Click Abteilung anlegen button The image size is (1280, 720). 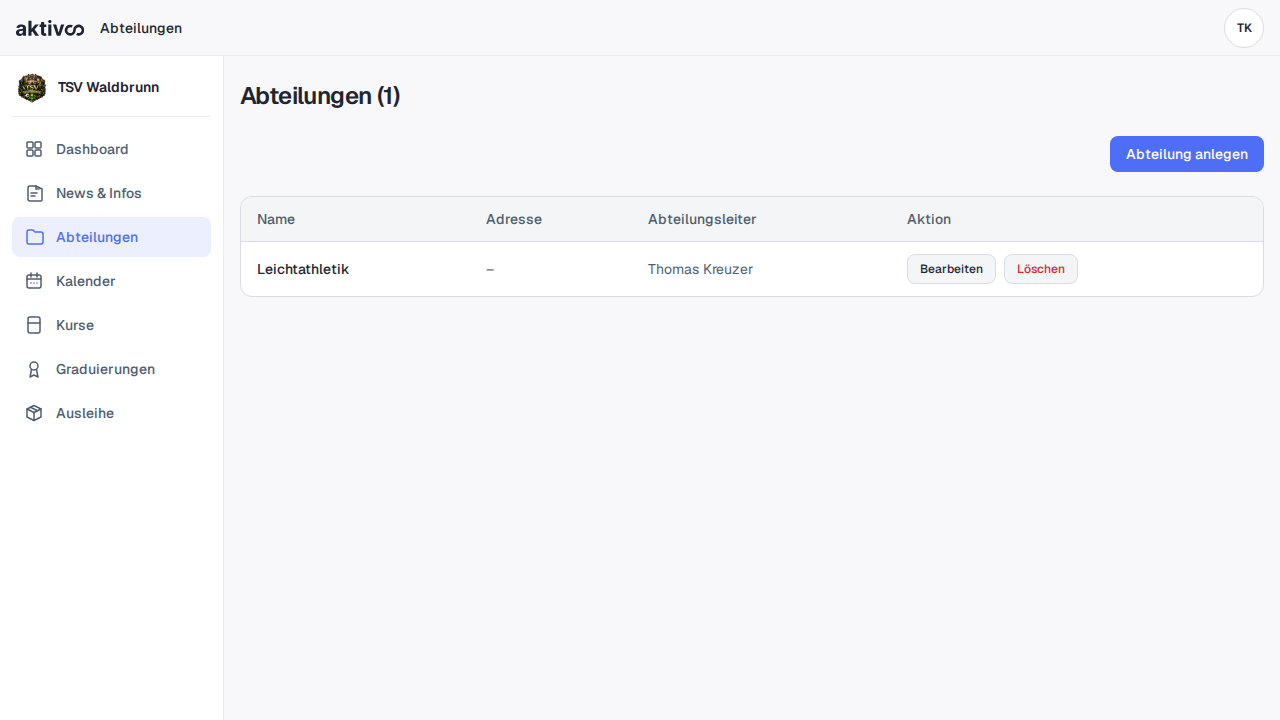click(1187, 154)
